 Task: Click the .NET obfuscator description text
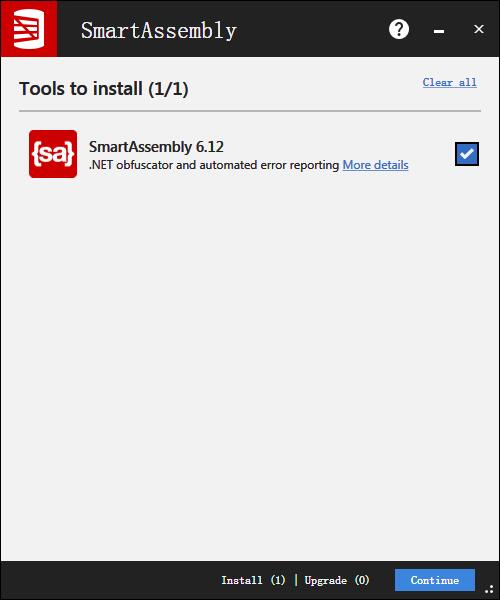tap(214, 165)
